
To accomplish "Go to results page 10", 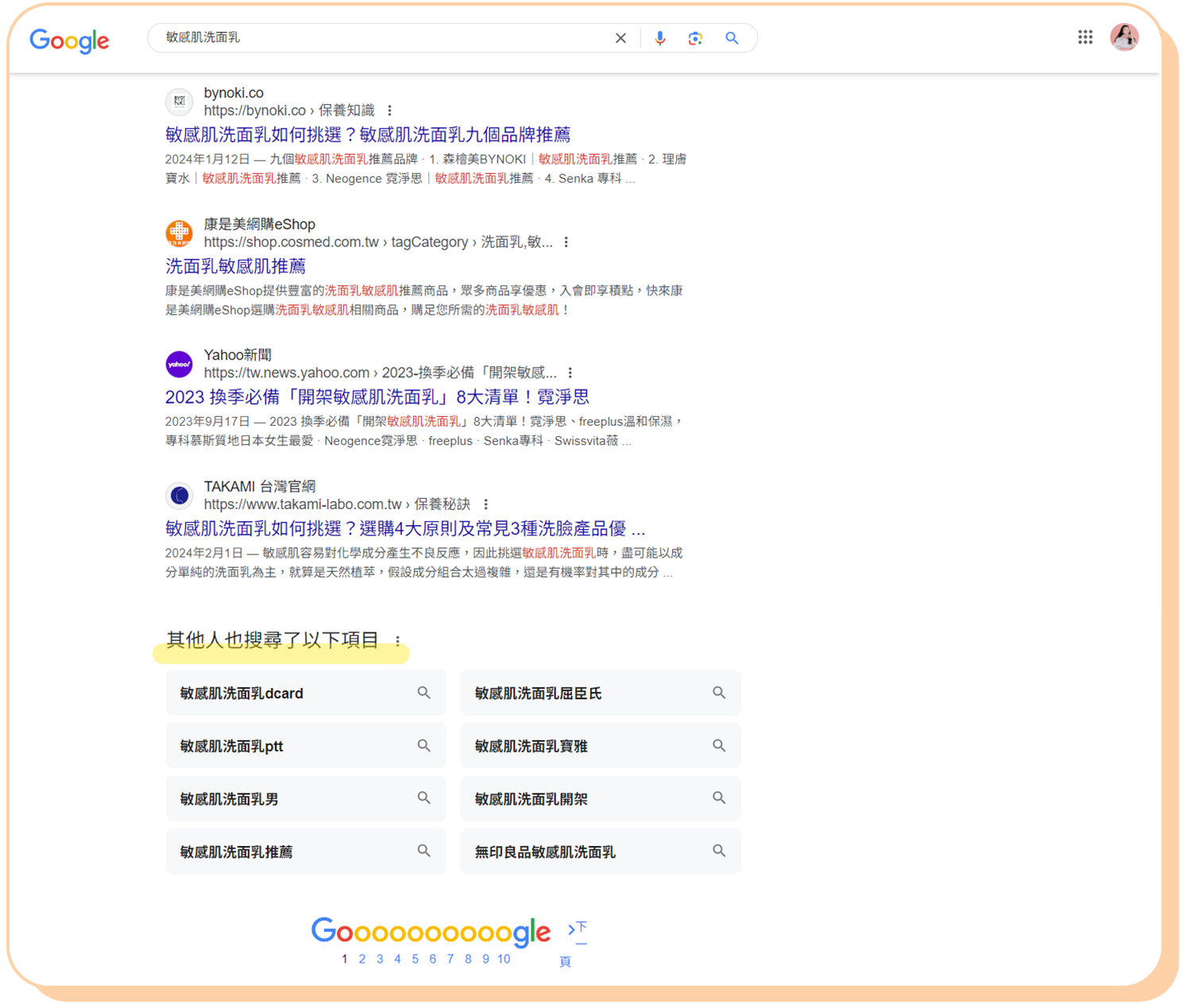I will pyautogui.click(x=504, y=959).
